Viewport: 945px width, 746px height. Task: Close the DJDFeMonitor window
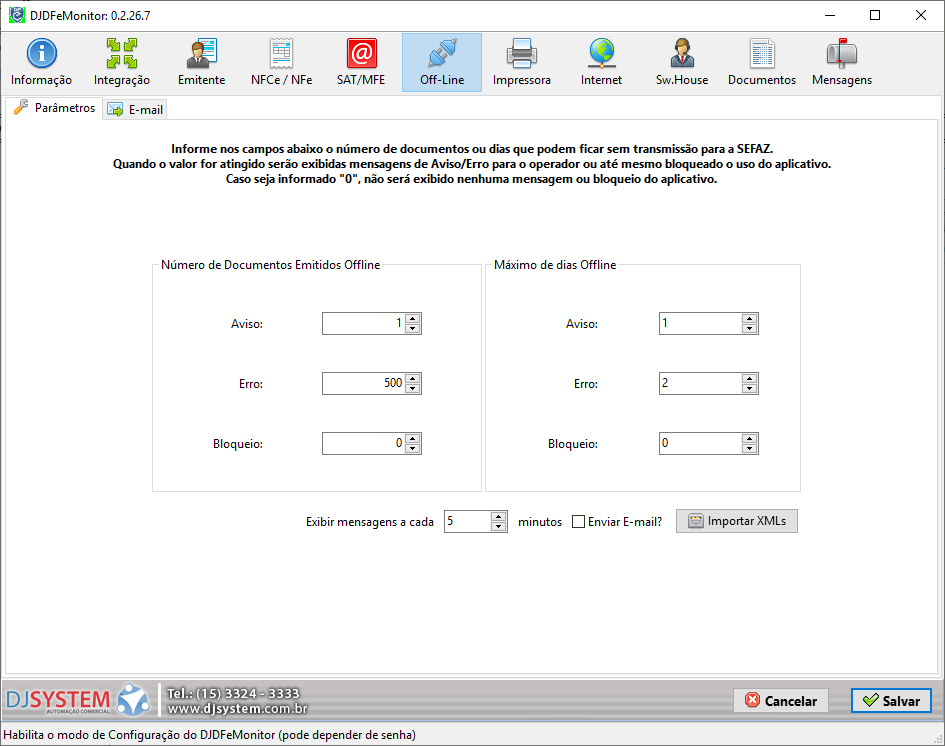coord(921,15)
